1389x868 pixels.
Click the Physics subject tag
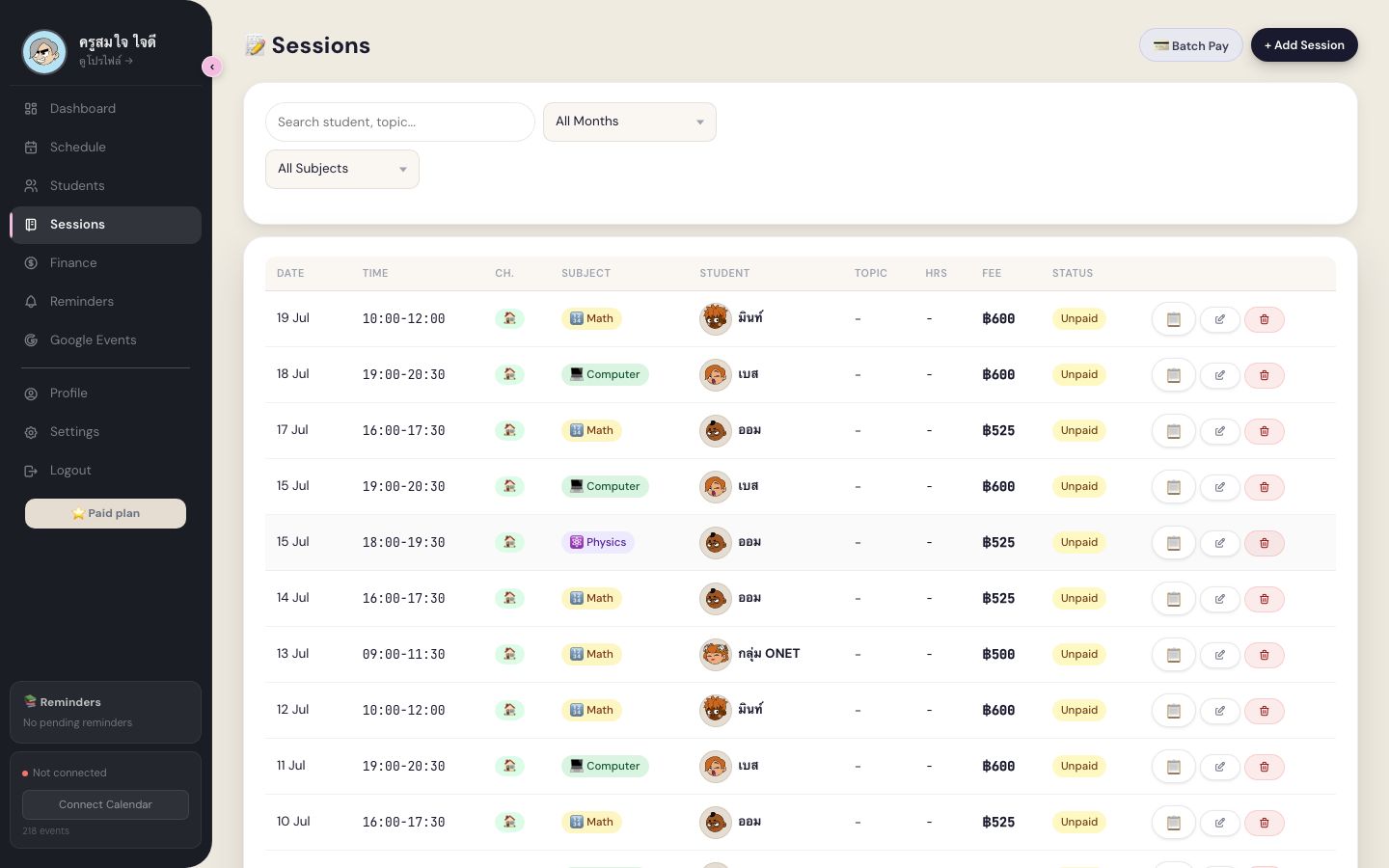[598, 542]
